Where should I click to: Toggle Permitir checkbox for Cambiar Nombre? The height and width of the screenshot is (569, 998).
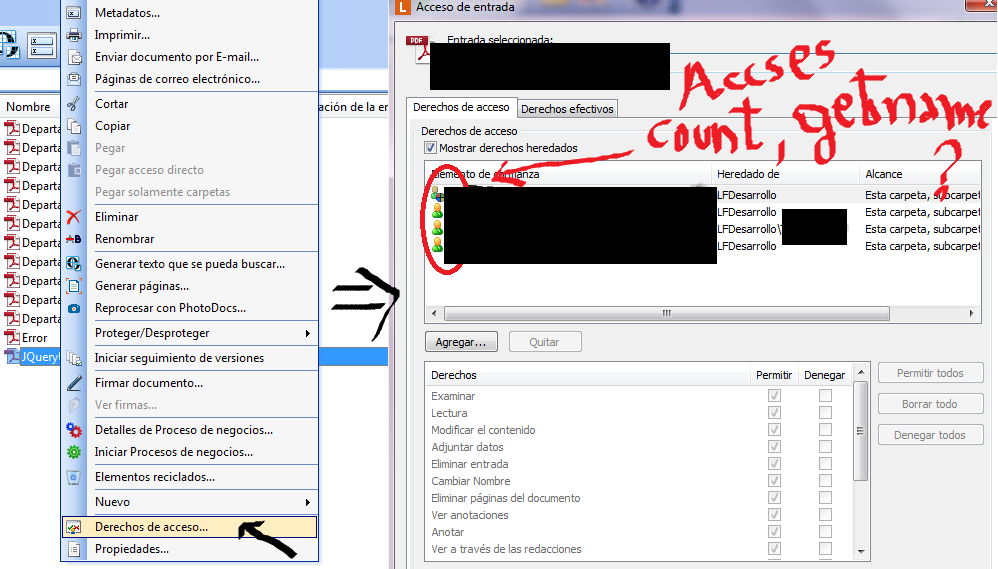[x=774, y=481]
